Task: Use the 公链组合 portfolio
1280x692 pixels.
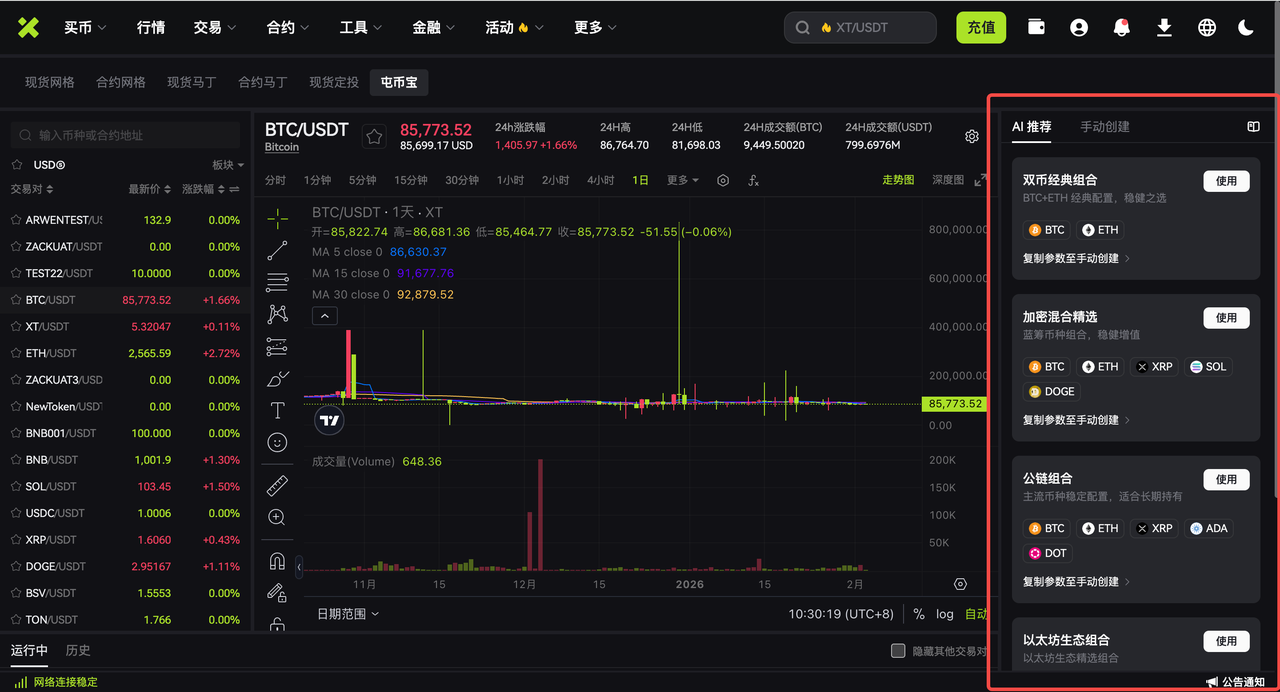Action: pos(1226,479)
